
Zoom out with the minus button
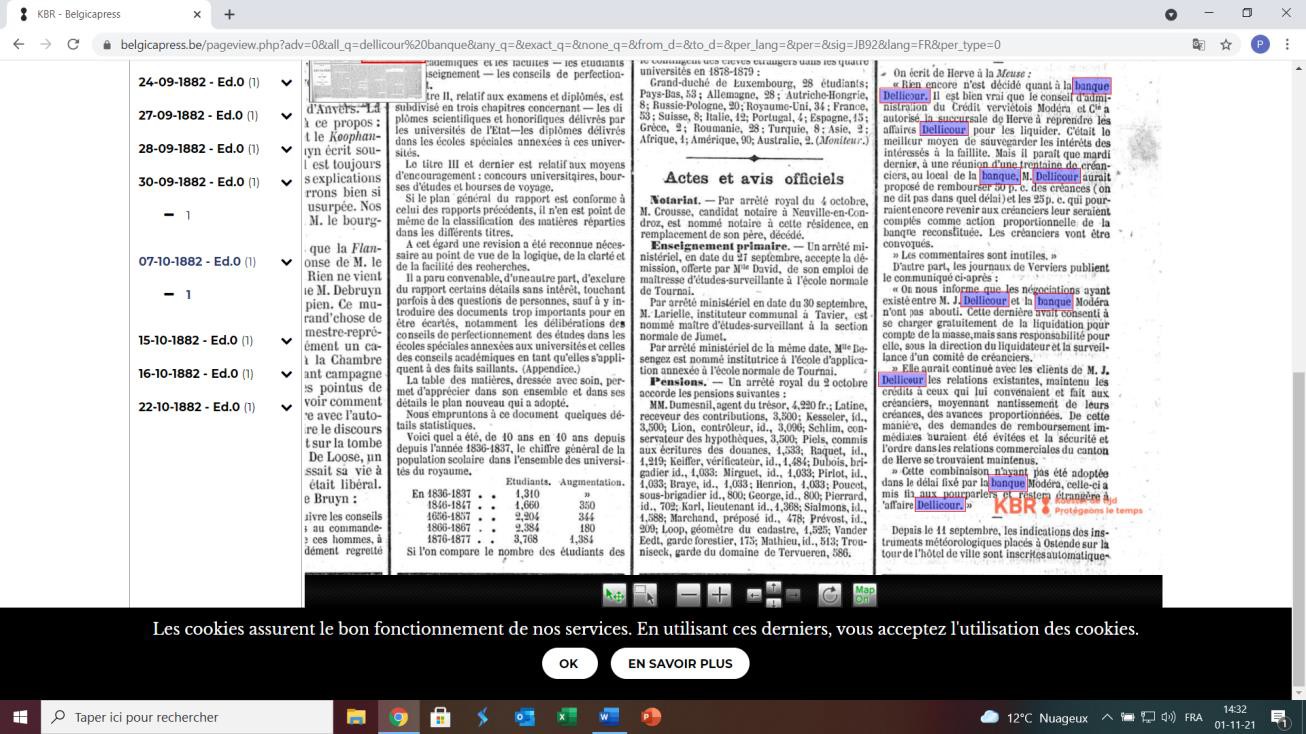[688, 595]
